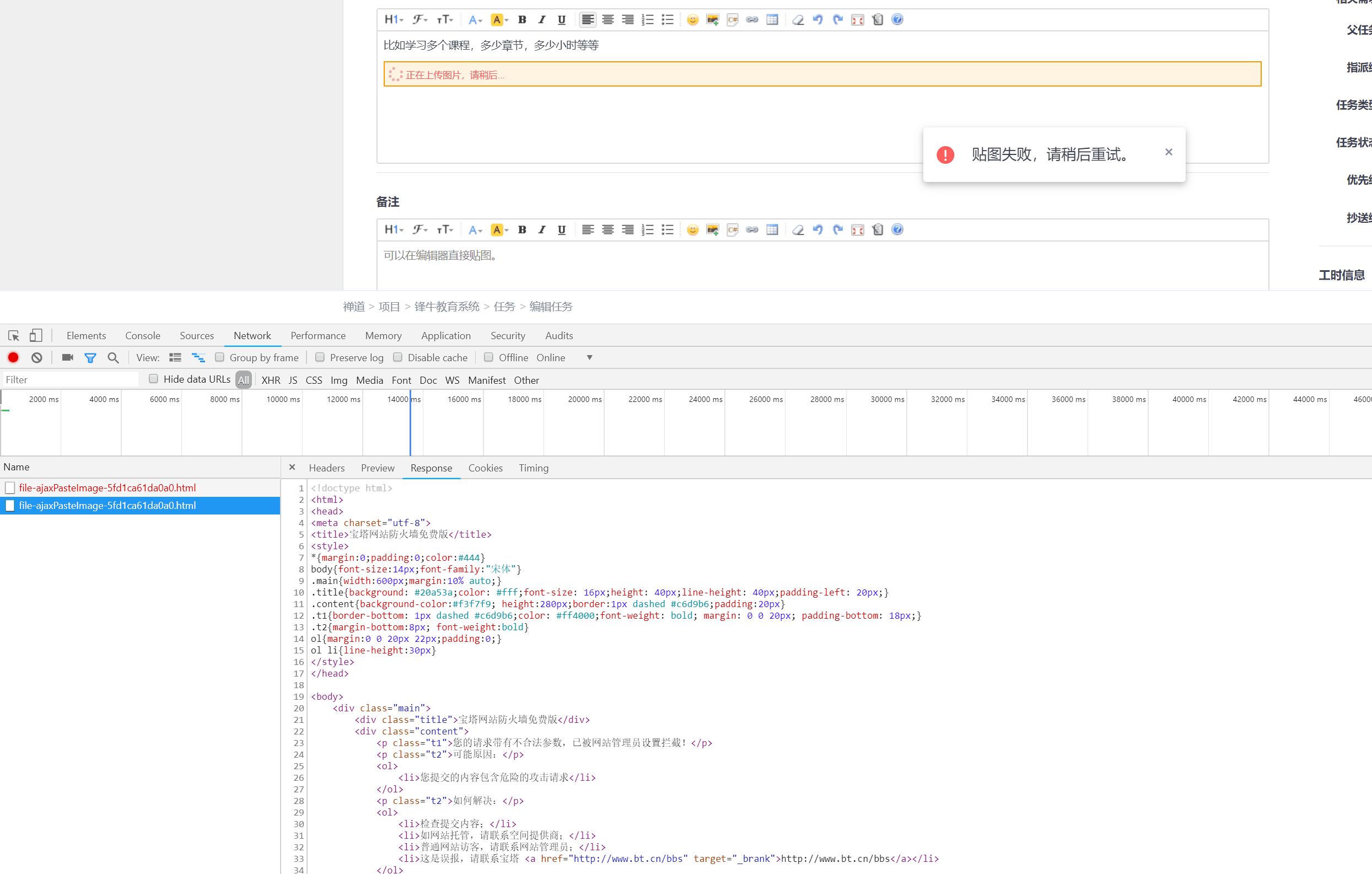The height and width of the screenshot is (874, 1372).
Task: Toggle the network filter funnel icon
Action: point(90,358)
